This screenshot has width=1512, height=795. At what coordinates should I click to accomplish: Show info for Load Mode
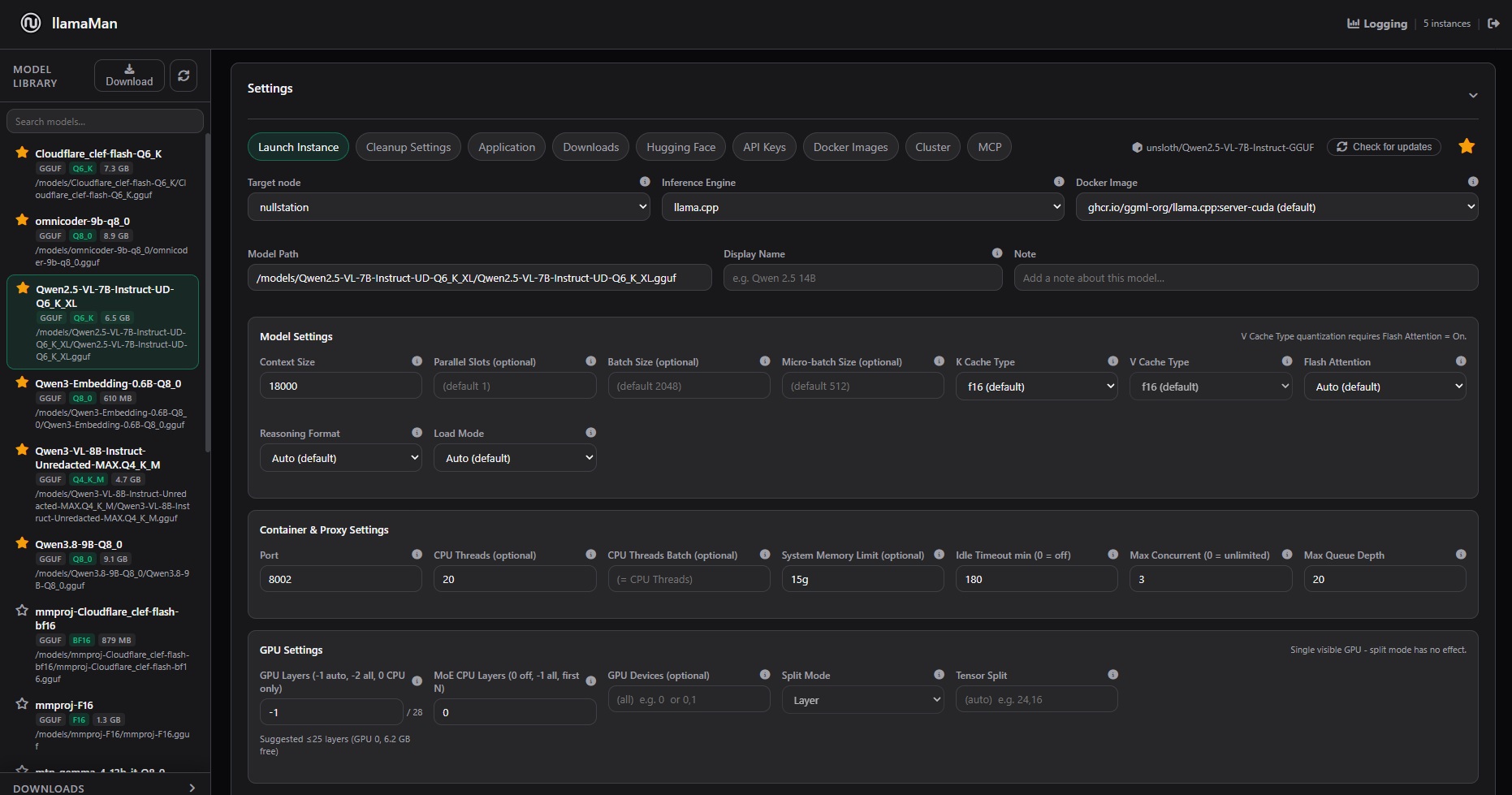[x=590, y=433]
